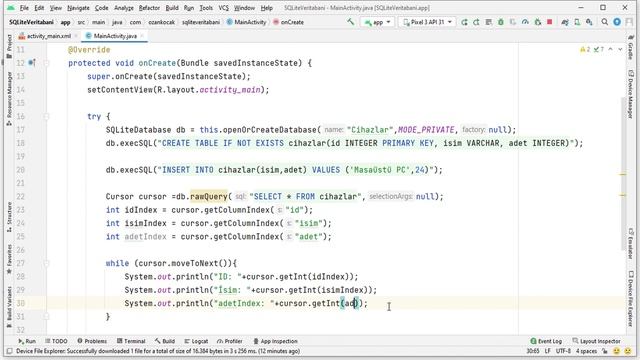640x360 pixels.
Task: Open the Project tool window sidebar
Action: coord(9,46)
